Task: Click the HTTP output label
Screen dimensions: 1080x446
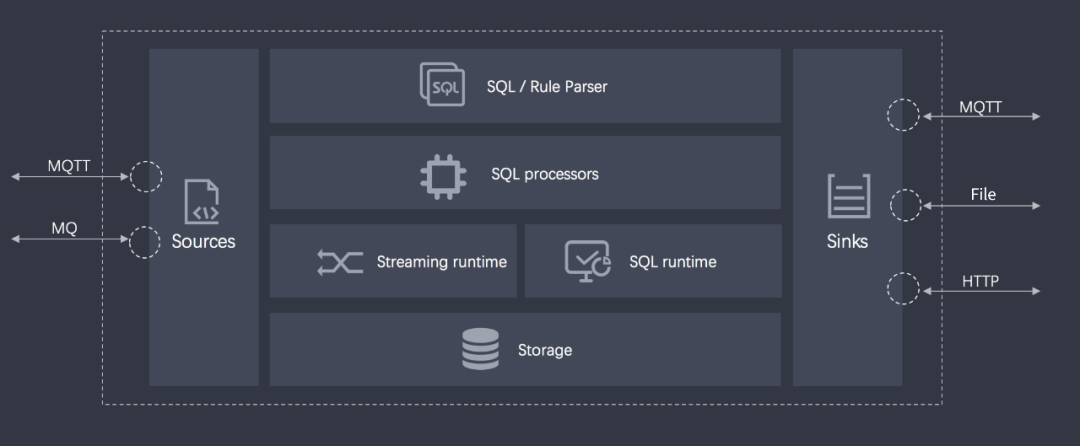Action: click(x=980, y=281)
